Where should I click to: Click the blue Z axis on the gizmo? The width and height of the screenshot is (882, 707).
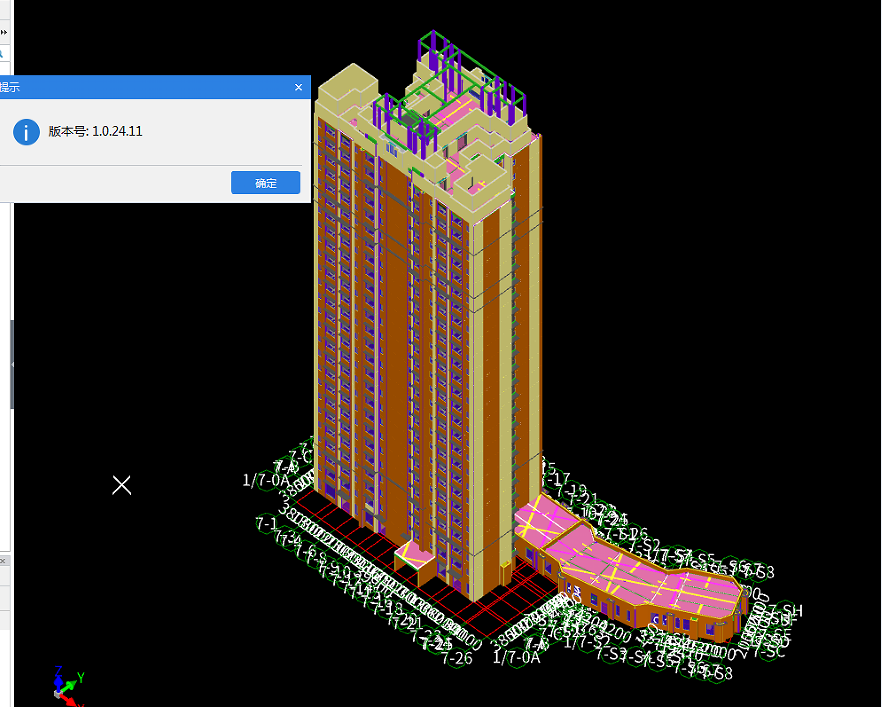click(58, 678)
